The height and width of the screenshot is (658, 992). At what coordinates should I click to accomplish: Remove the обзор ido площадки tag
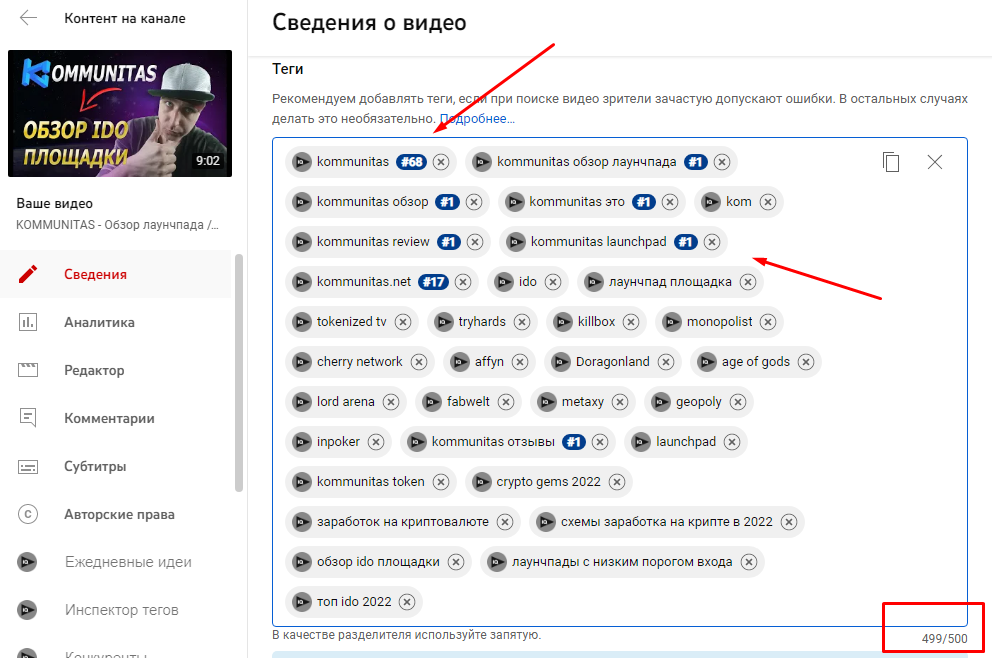[456, 562]
